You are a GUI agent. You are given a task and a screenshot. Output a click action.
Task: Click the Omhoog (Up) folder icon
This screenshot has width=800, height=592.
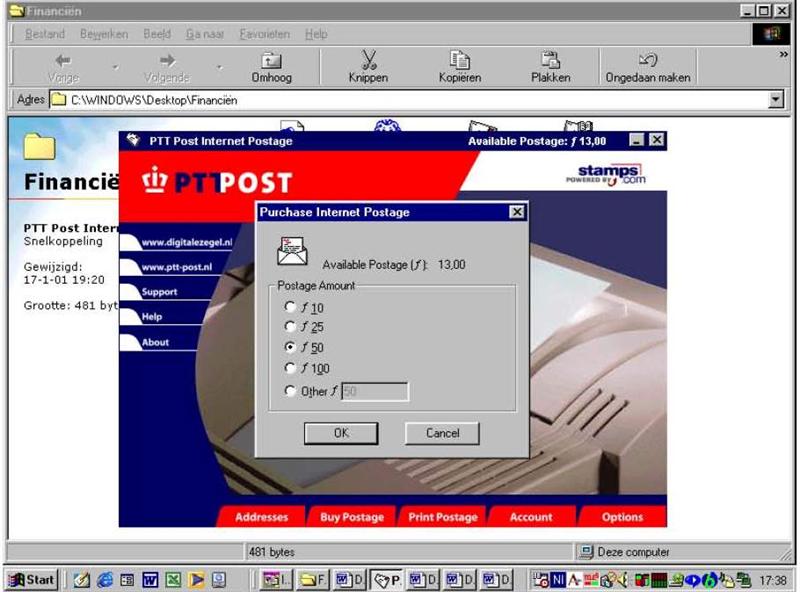pos(271,61)
